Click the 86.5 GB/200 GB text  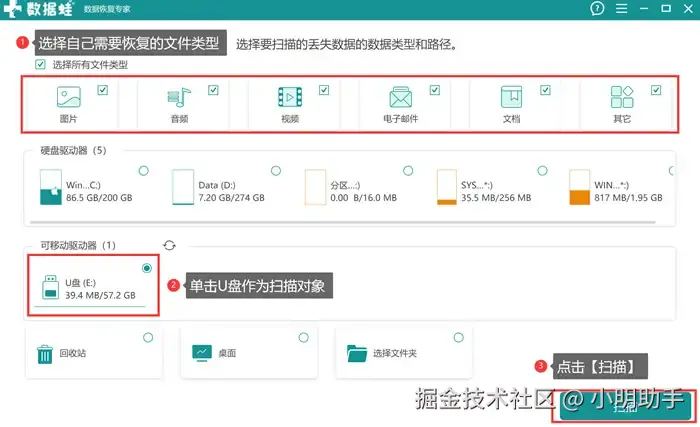pyautogui.click(x=99, y=197)
